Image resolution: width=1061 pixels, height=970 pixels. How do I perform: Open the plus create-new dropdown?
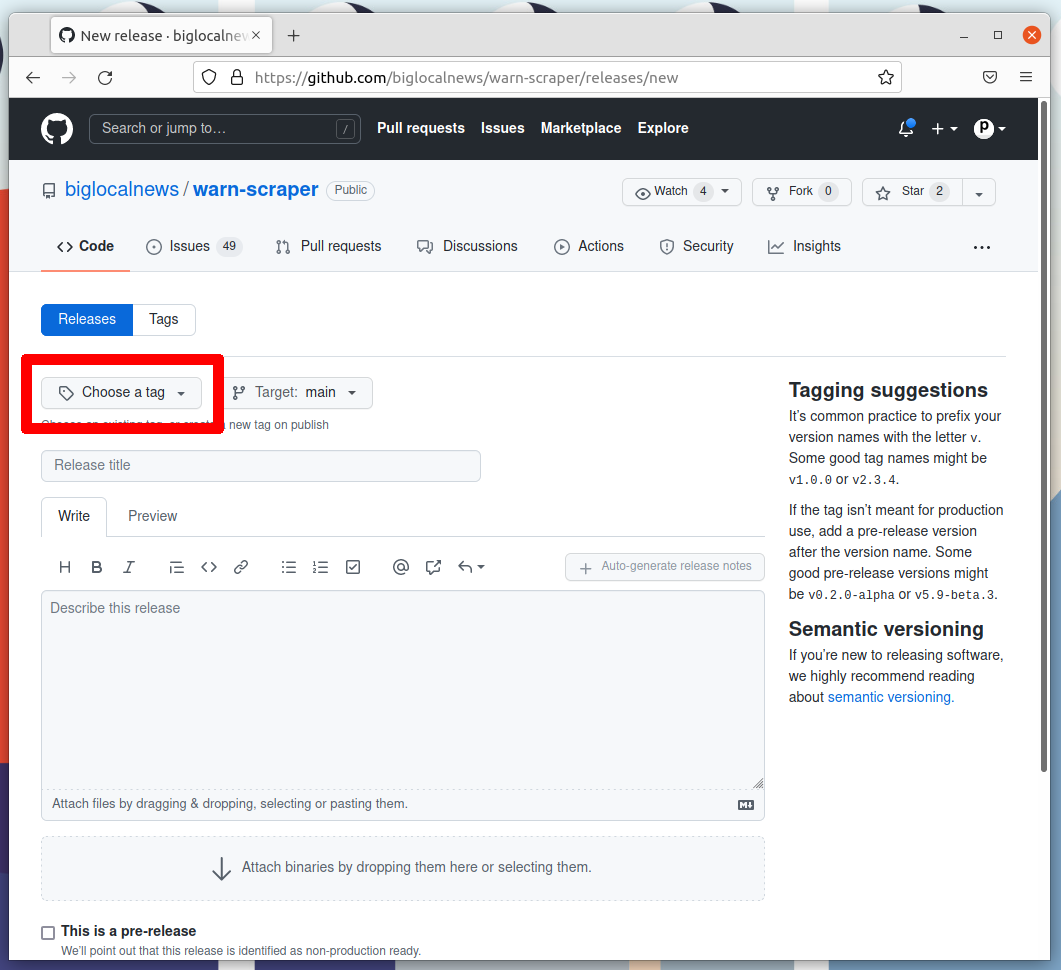[944, 129]
